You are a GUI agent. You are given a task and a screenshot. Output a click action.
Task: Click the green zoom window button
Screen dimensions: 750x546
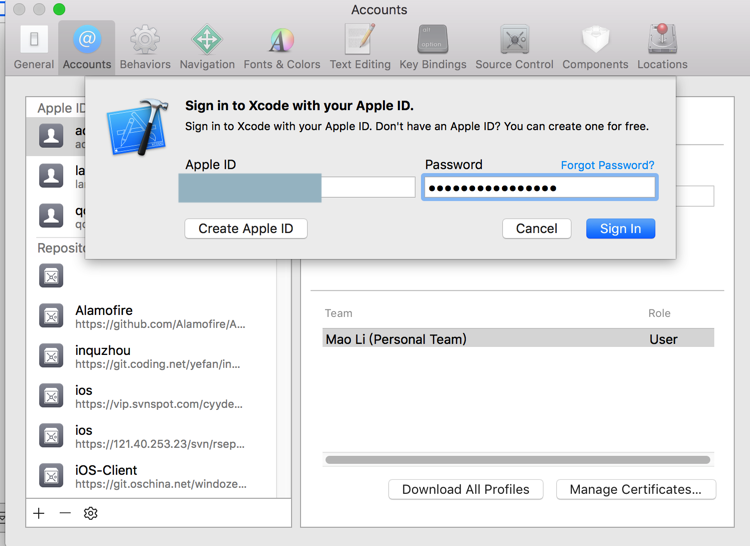59,9
